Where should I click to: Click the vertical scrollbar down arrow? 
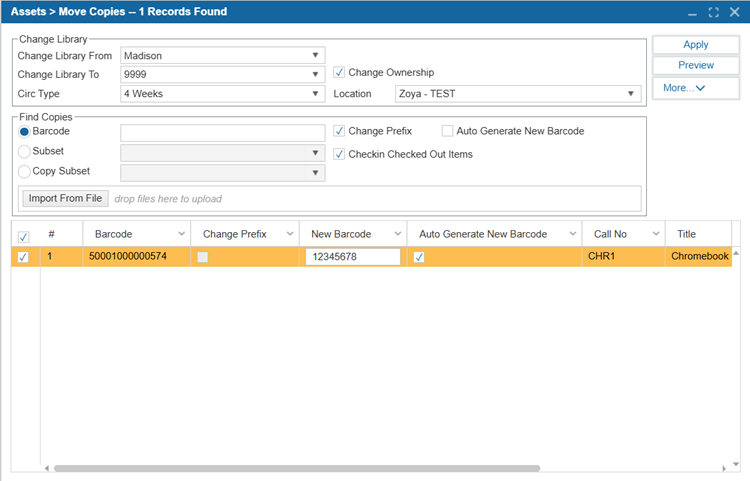(736, 464)
